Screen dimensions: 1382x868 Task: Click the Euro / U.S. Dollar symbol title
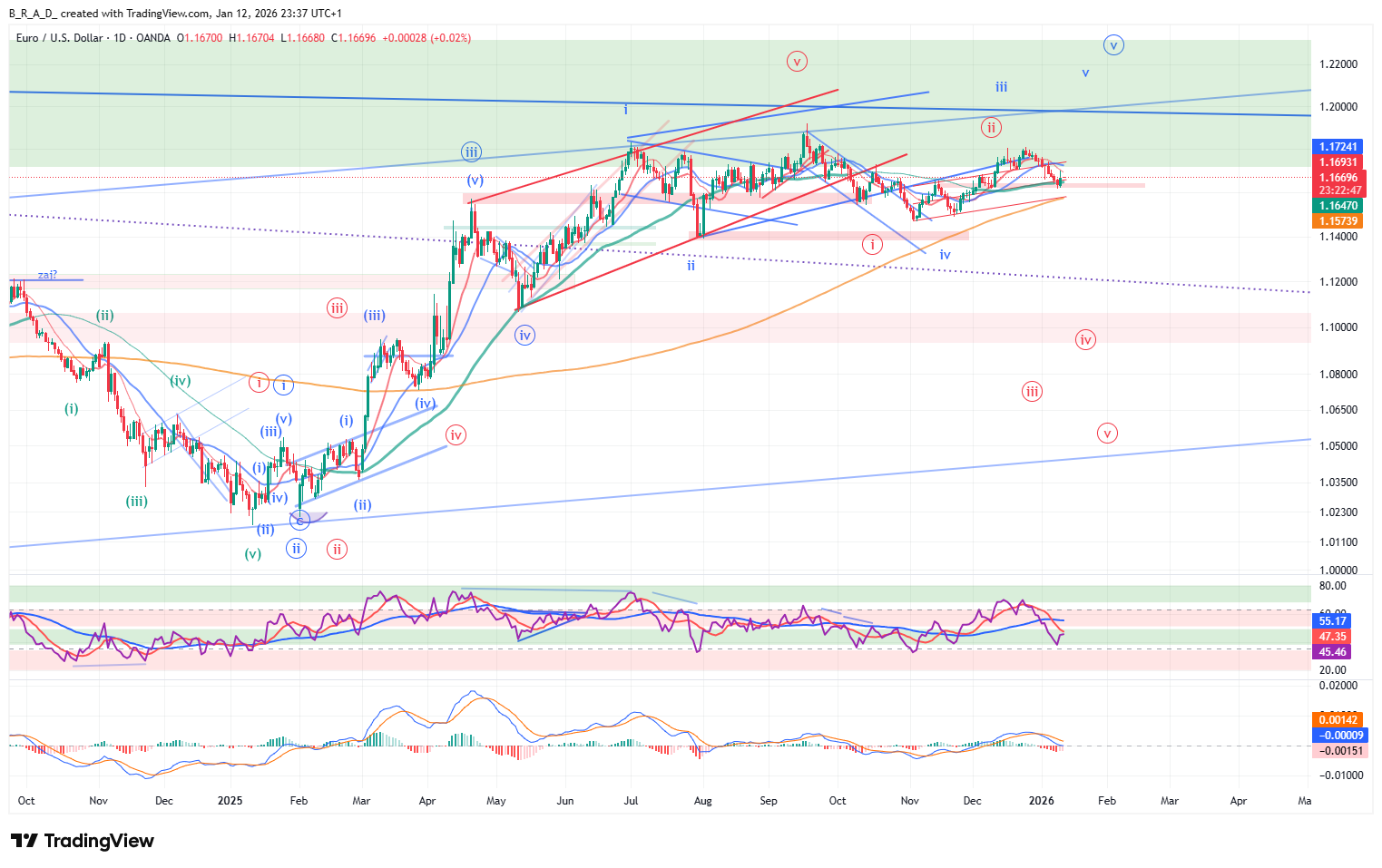click(x=59, y=38)
